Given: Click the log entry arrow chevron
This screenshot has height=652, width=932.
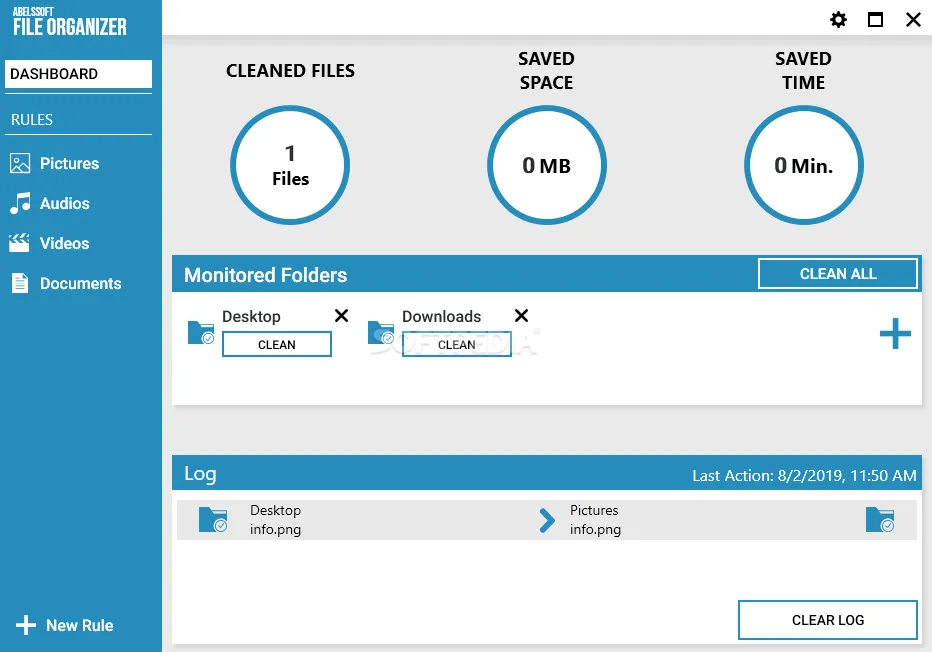Looking at the screenshot, I should click(547, 520).
